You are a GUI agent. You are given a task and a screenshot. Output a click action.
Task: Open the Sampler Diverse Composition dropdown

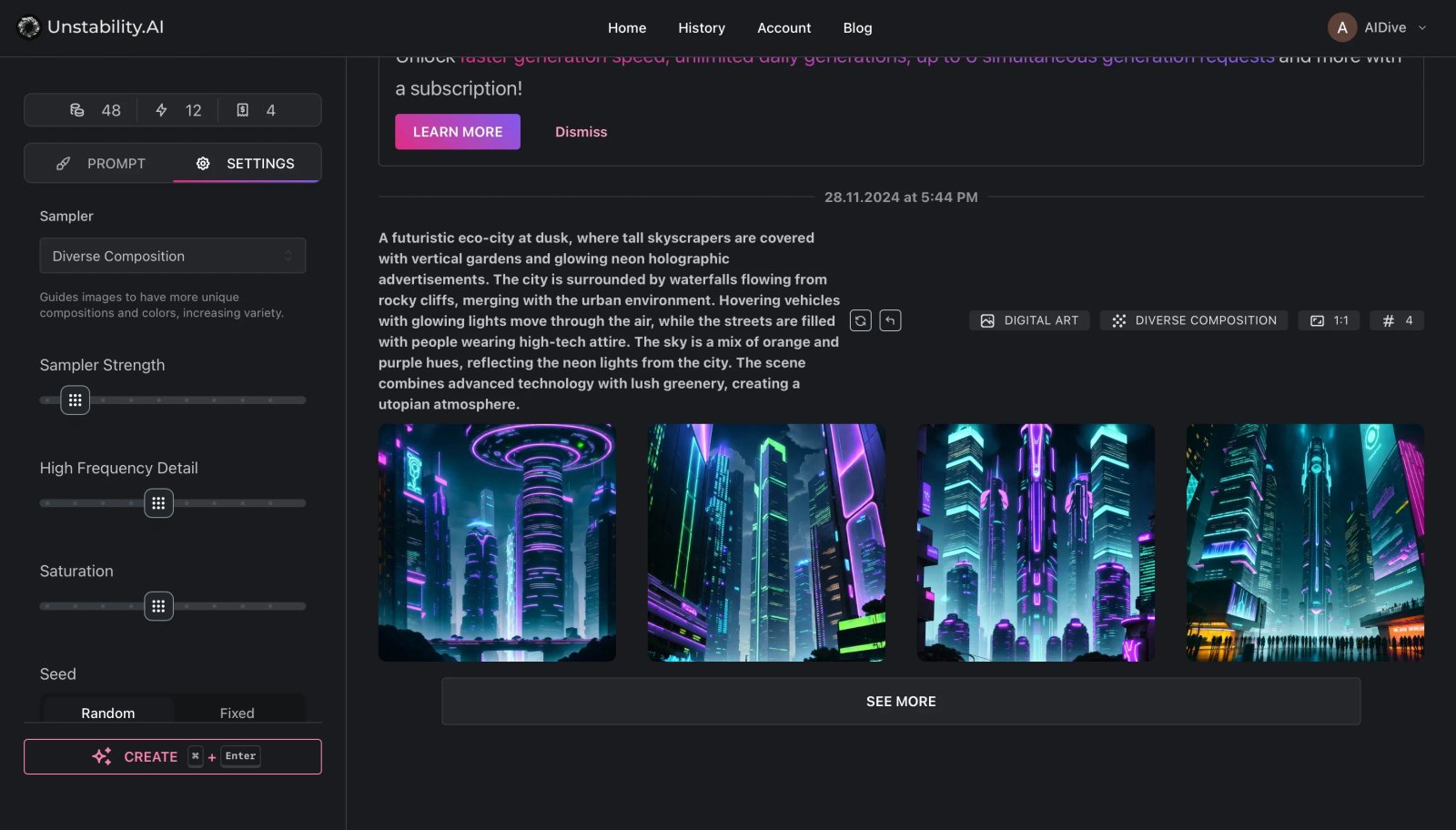tap(173, 256)
